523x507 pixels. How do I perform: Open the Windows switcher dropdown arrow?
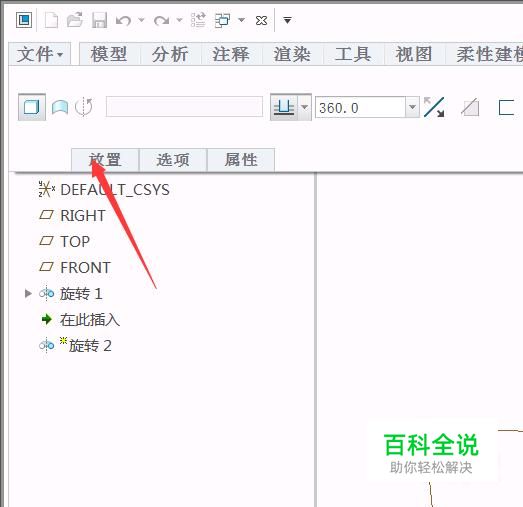coord(241,20)
